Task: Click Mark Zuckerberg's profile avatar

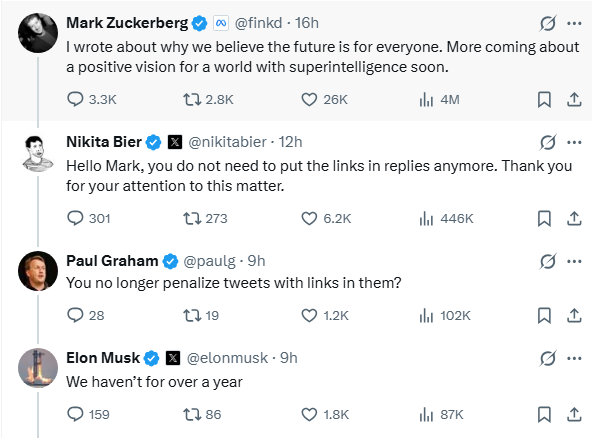Action: tap(38, 33)
